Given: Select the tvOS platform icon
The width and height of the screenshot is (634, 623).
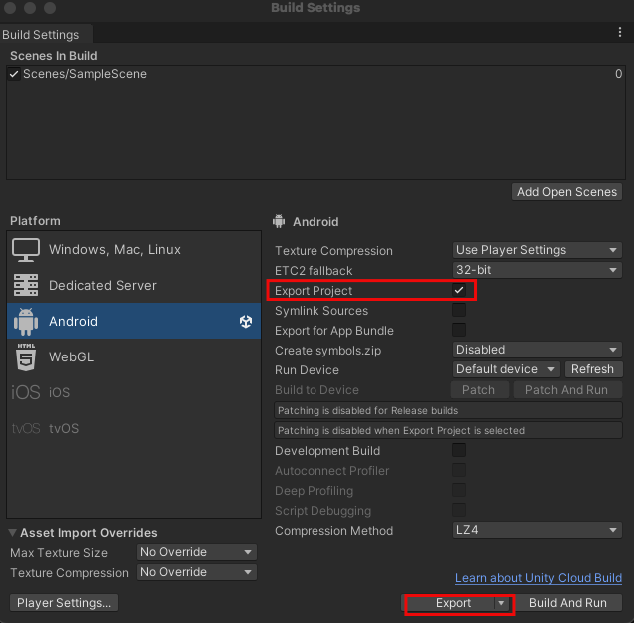Looking at the screenshot, I should (x=26, y=428).
